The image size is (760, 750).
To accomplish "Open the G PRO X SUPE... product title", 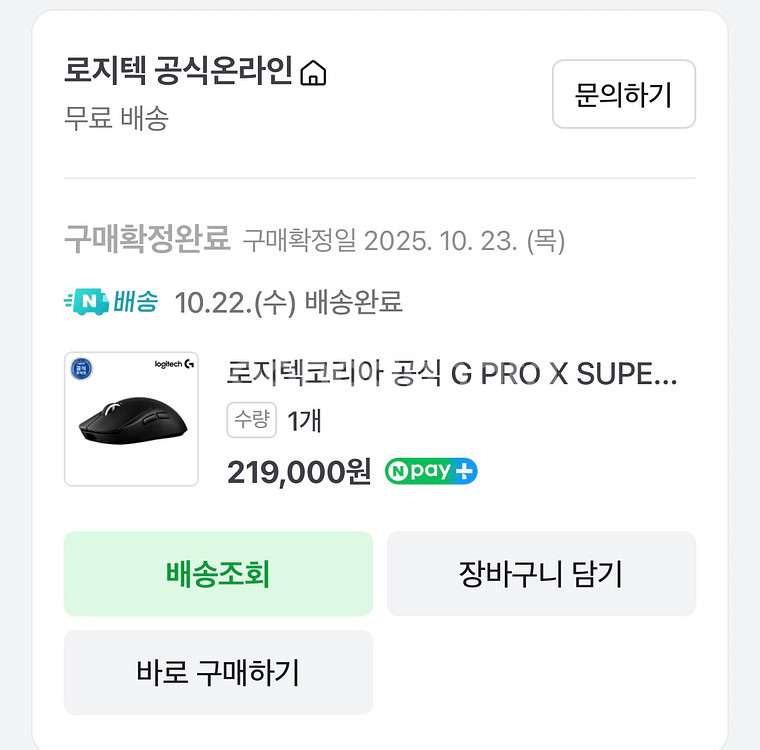I will click(x=452, y=375).
